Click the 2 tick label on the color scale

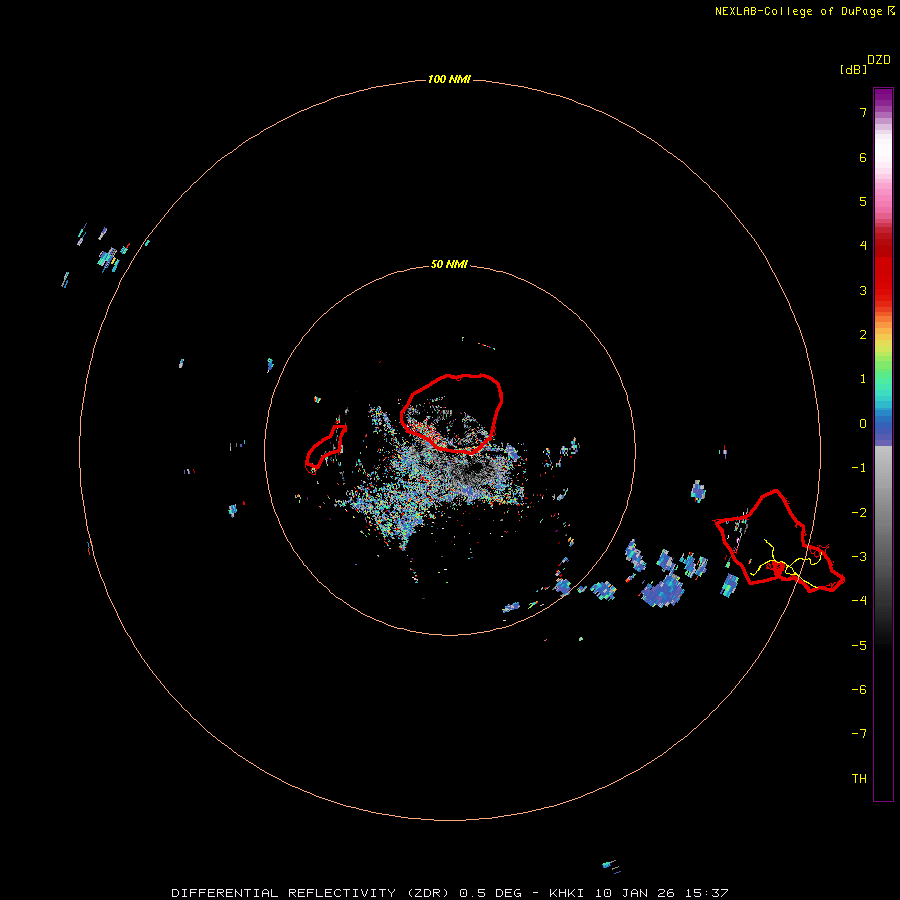pos(863,335)
